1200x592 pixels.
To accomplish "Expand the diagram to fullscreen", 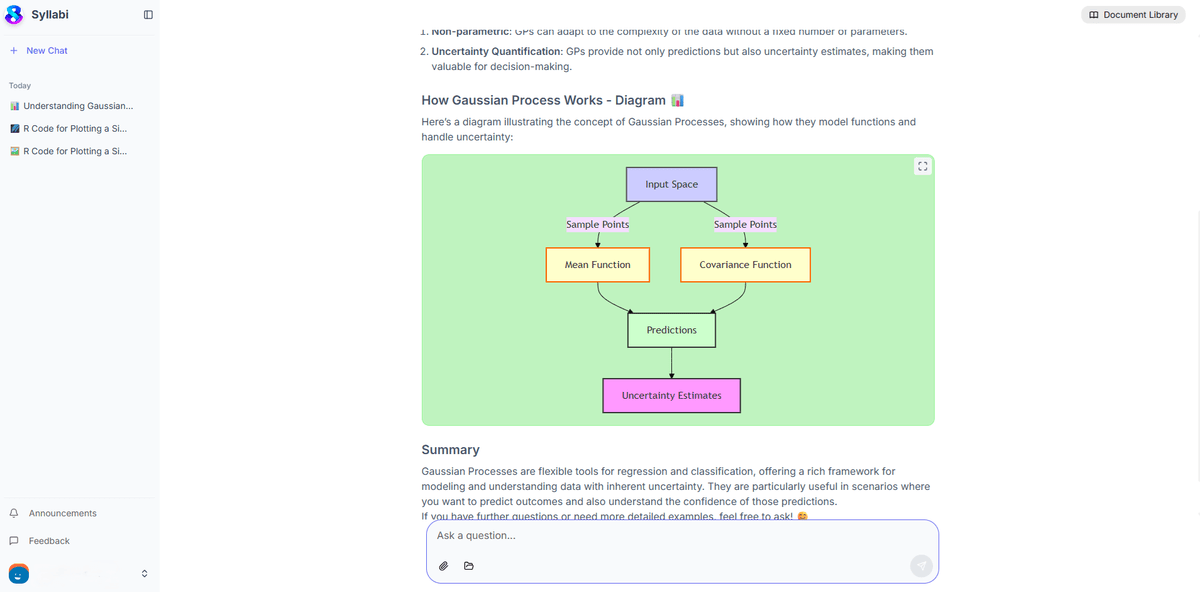I will pyautogui.click(x=922, y=167).
